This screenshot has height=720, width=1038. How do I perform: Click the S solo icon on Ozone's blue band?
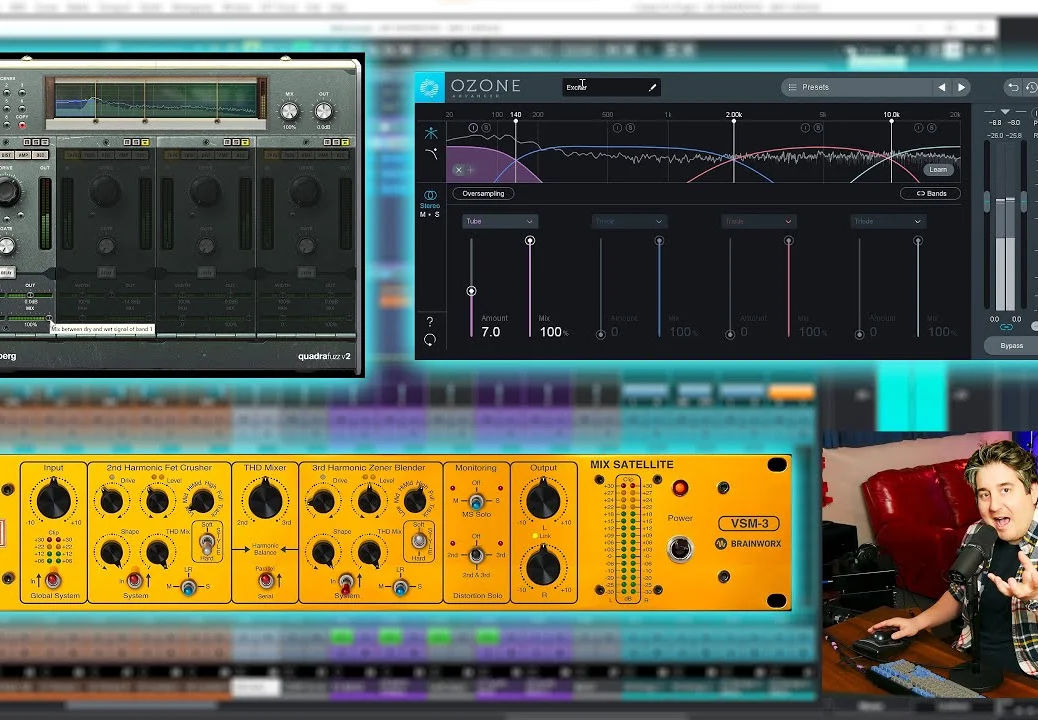(630, 128)
